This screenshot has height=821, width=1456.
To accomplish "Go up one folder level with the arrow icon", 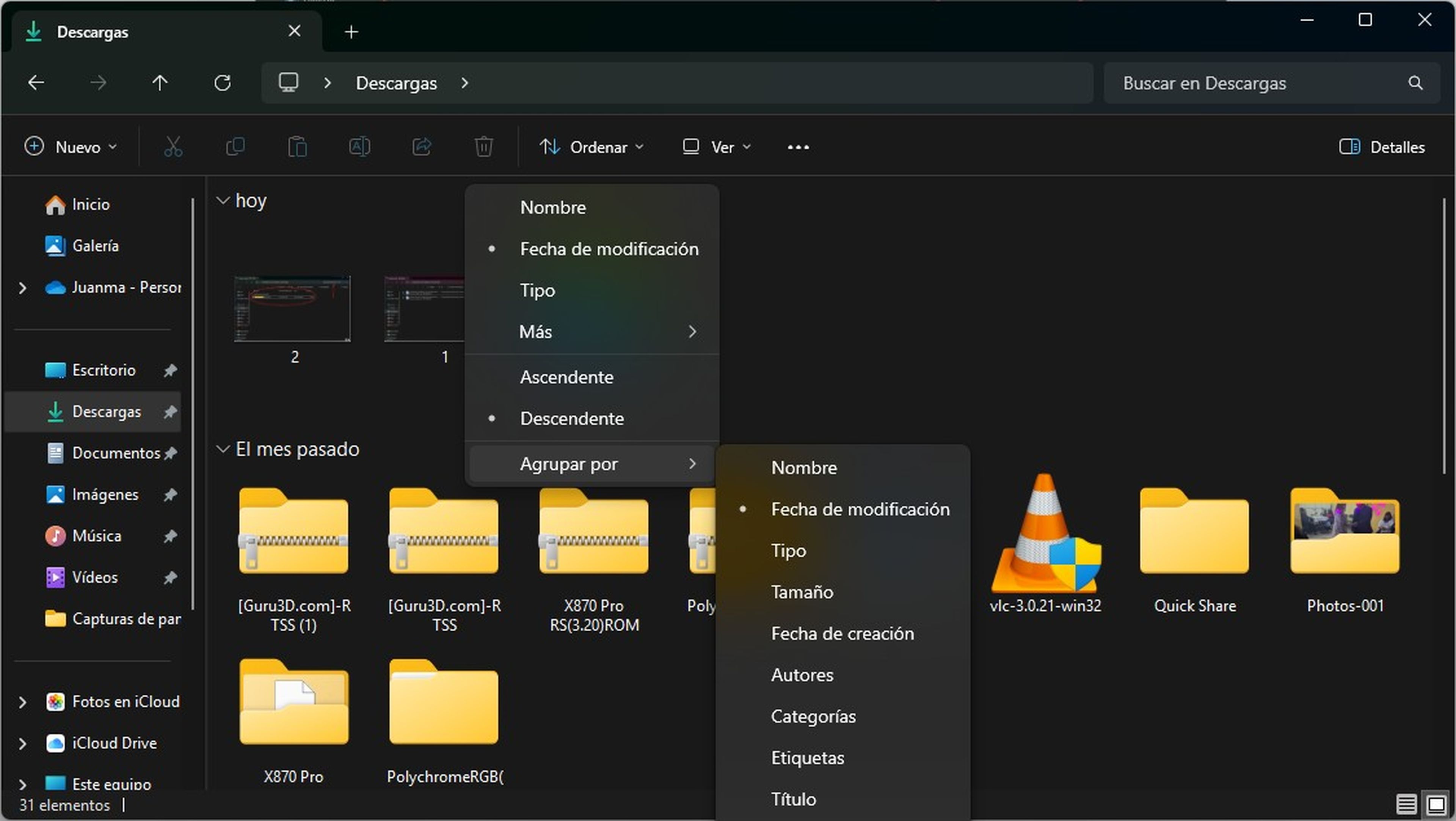I will point(160,83).
